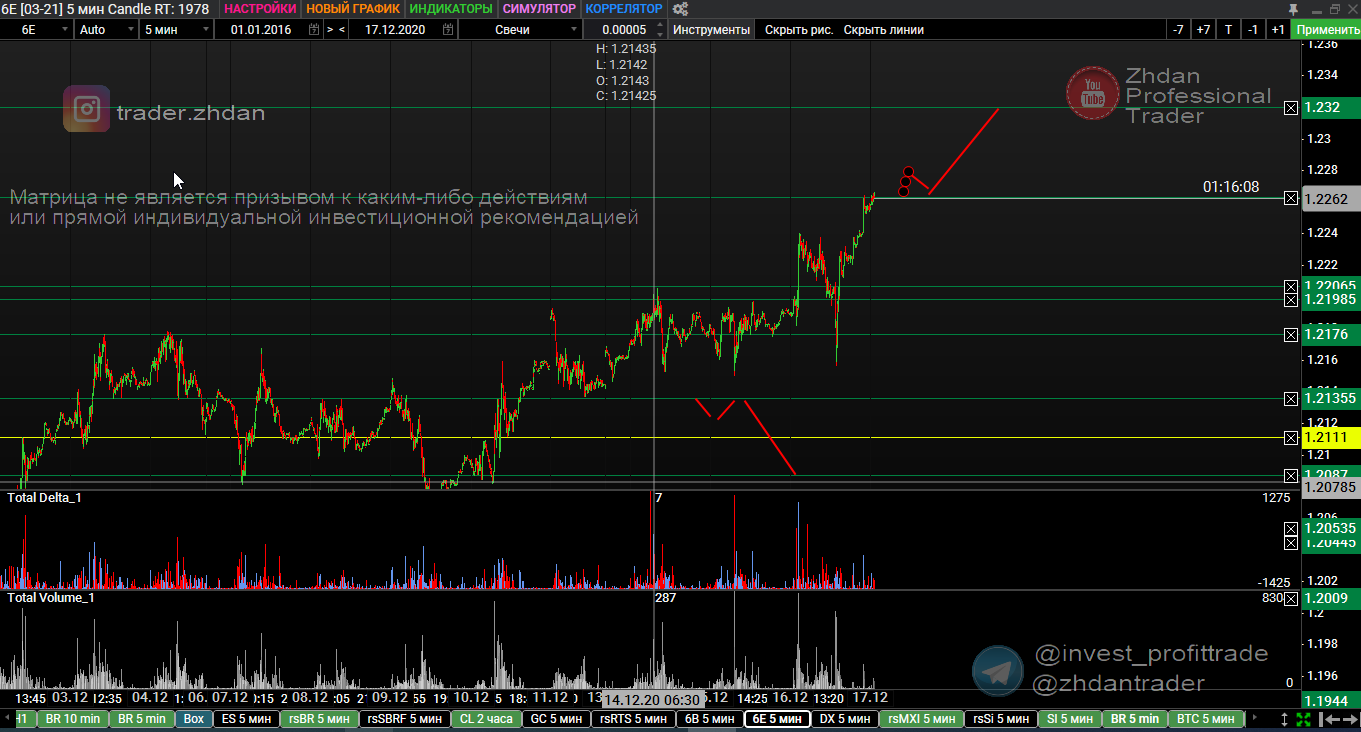
Task: Switch to the 'BTC 5 мин' tab
Action: point(1207,719)
